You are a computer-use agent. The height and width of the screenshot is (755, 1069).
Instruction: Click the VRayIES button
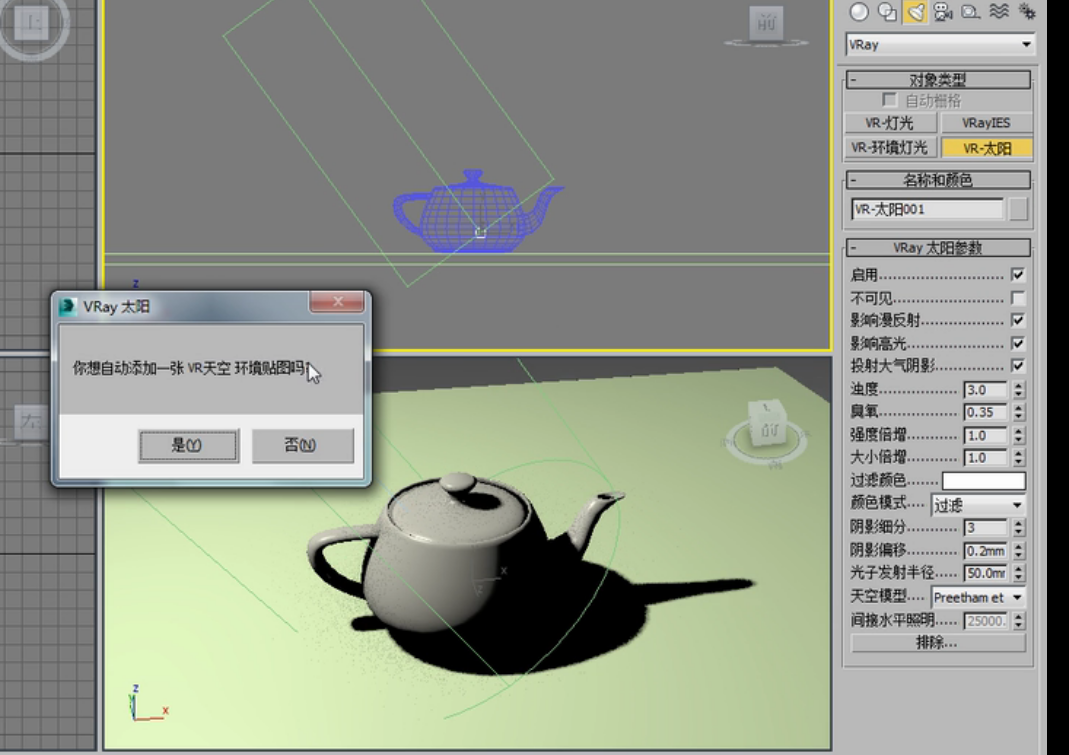click(987, 123)
